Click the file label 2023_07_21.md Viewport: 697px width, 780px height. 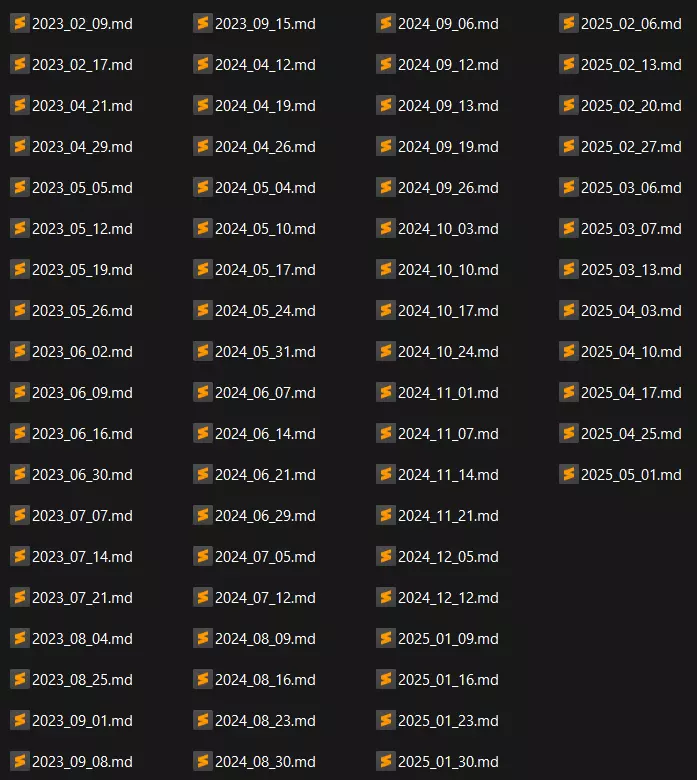point(83,597)
